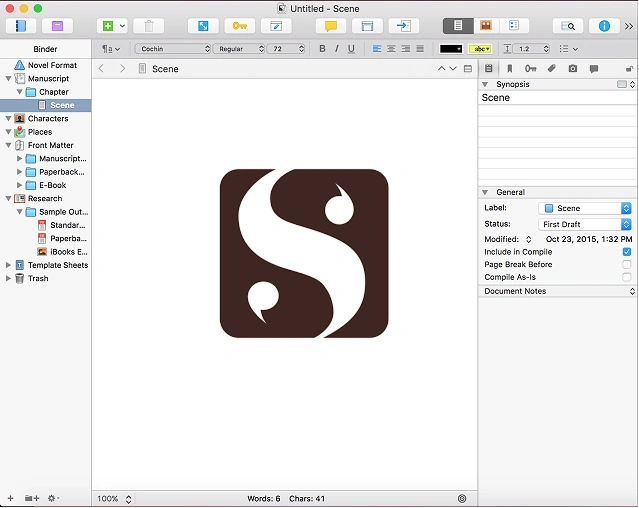Center align text
Viewport: 639px width, 508px height.
point(391,49)
